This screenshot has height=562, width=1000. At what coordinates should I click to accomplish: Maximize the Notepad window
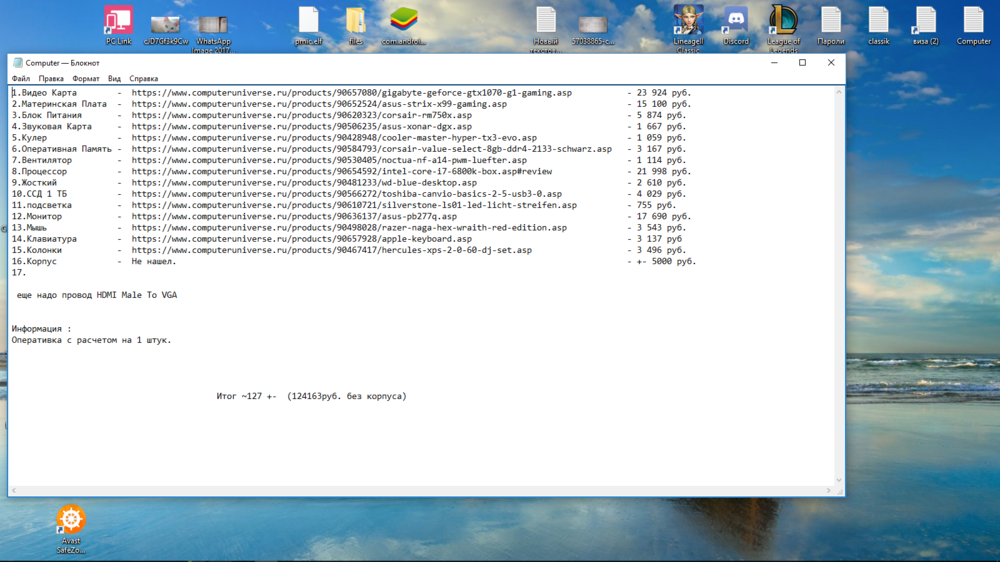802,63
